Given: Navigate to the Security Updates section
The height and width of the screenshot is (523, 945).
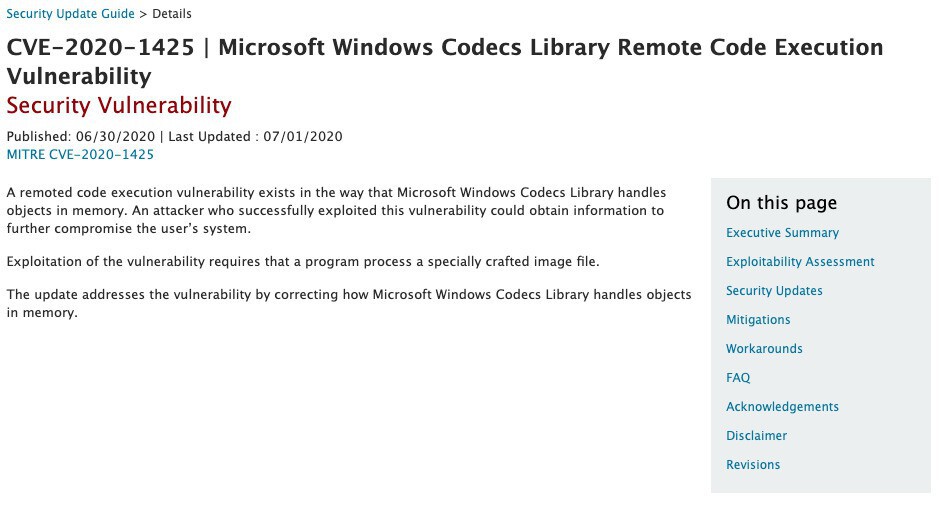Looking at the screenshot, I should [774, 291].
